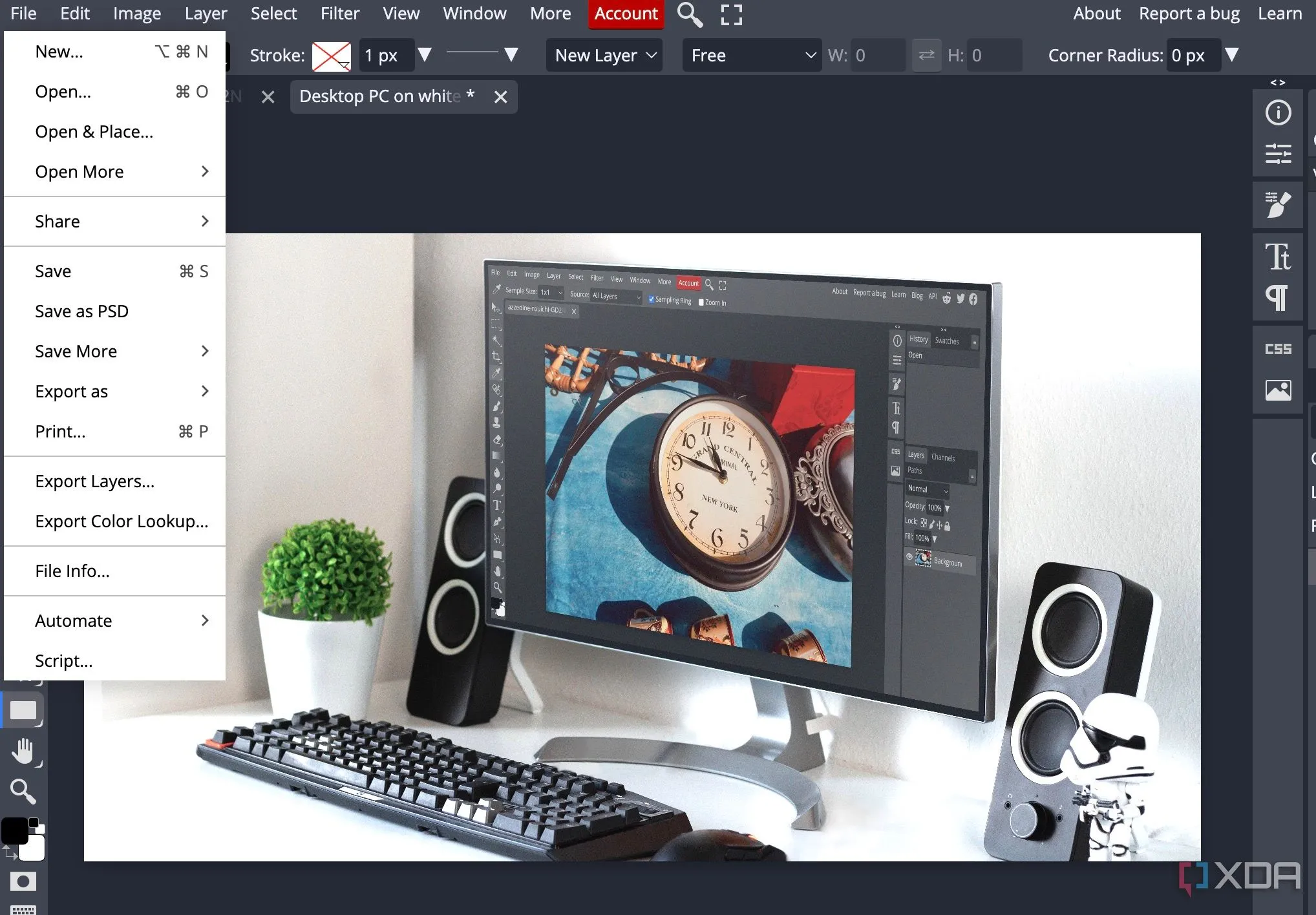Image resolution: width=1316 pixels, height=915 pixels.
Task: Select the Hand tool
Action: click(x=23, y=751)
